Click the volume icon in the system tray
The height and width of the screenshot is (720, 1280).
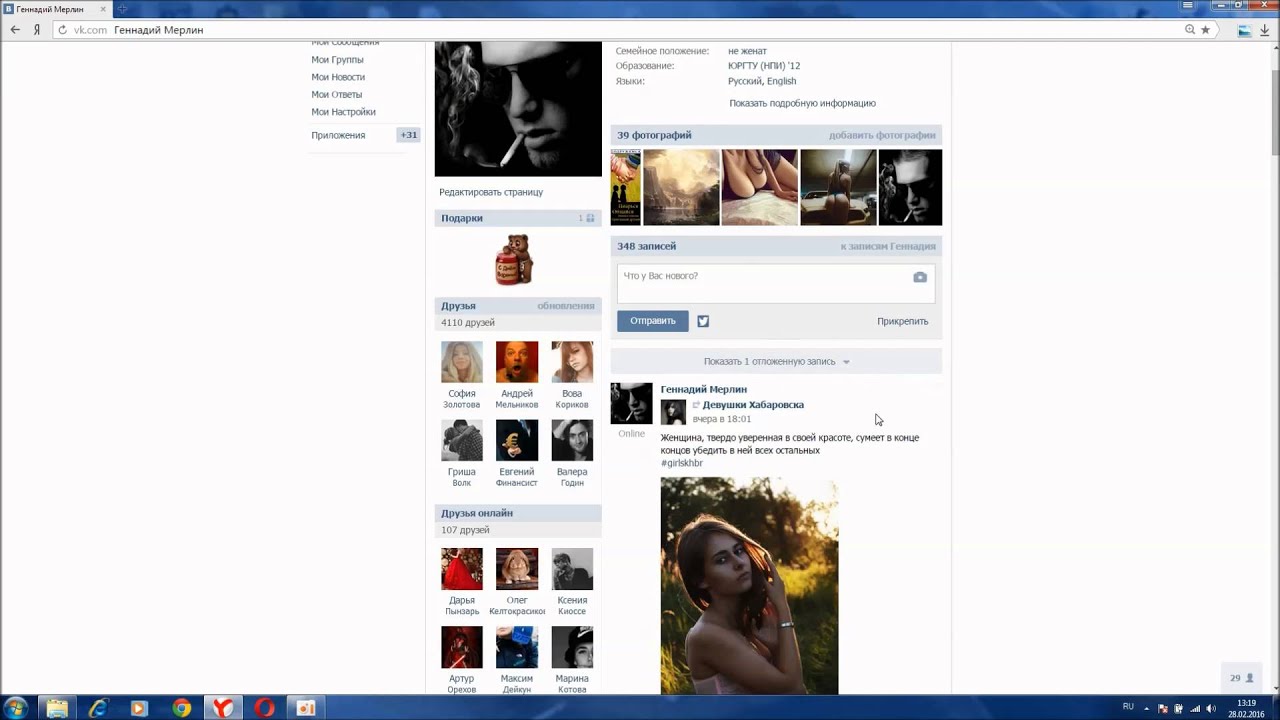[x=1212, y=708]
